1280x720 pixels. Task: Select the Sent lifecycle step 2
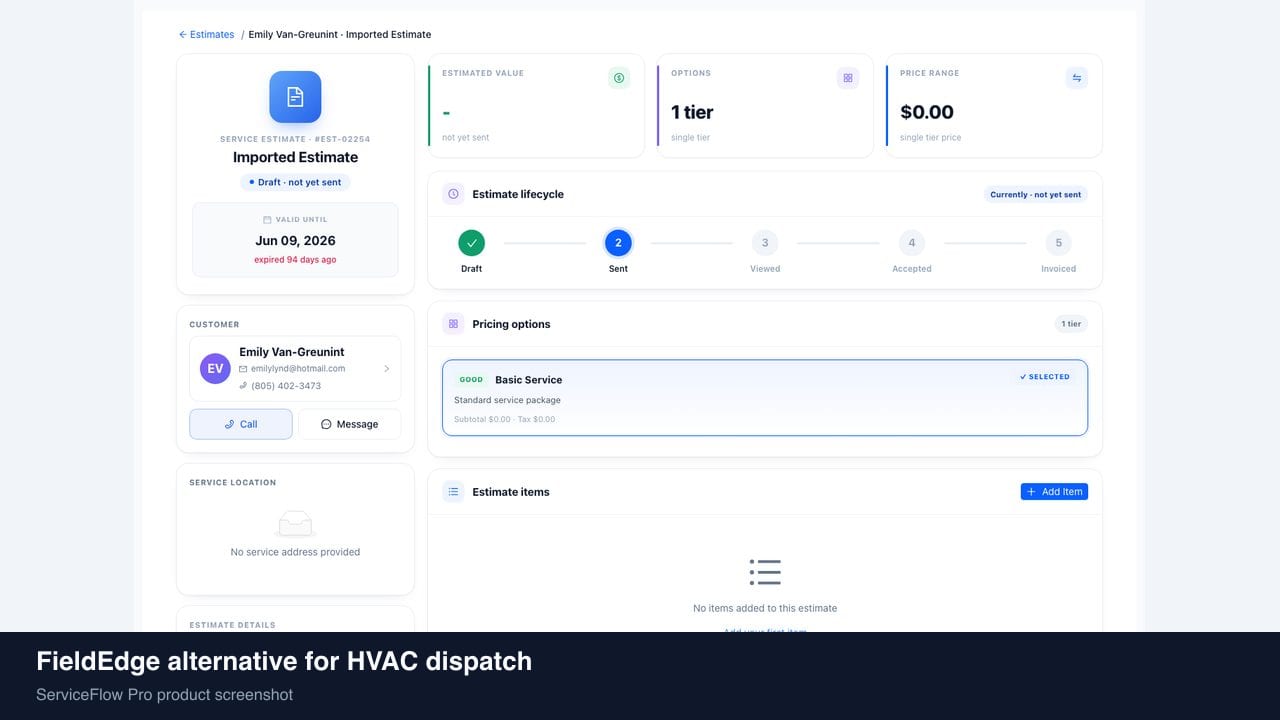click(x=618, y=243)
